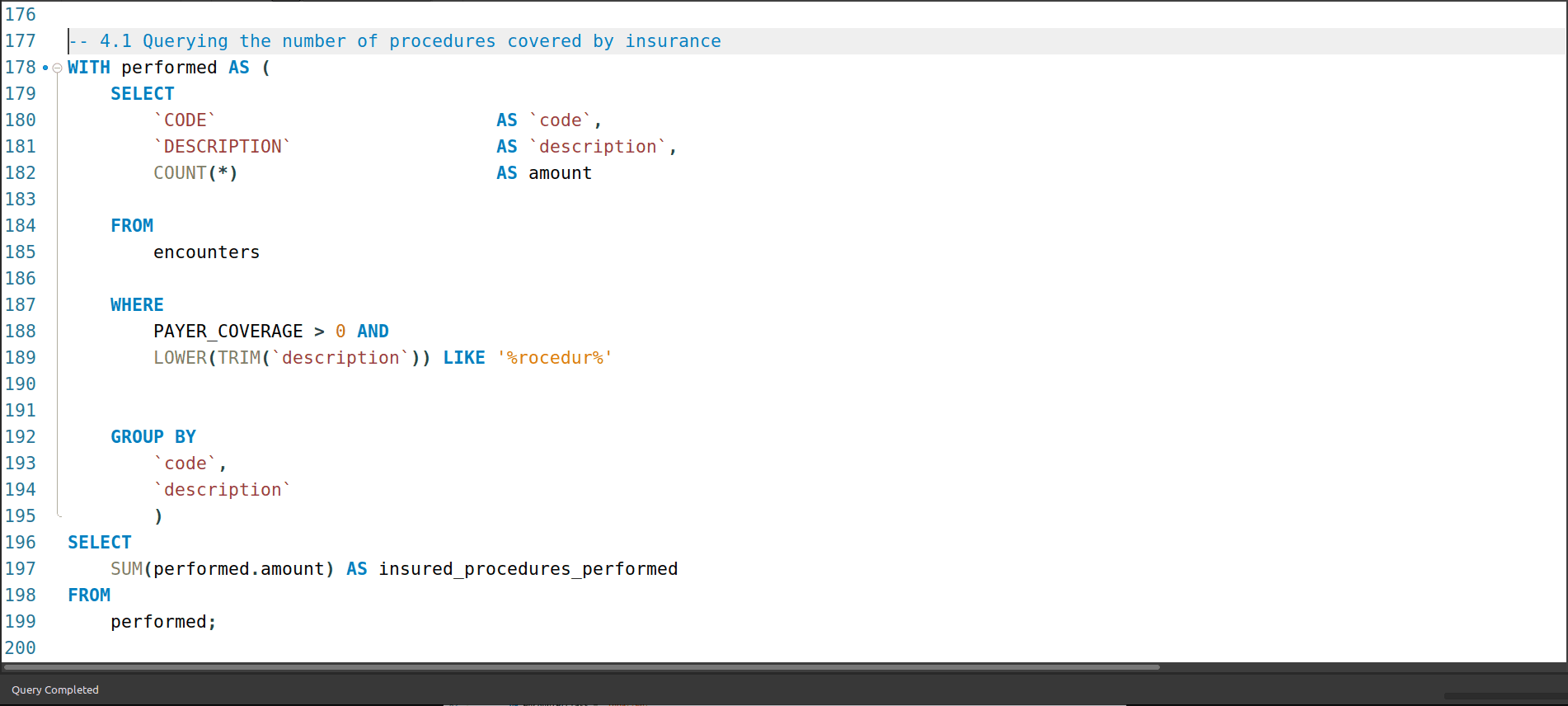Image resolution: width=1568 pixels, height=706 pixels.
Task: Click the COUNT(*) function call
Action: tap(195, 173)
